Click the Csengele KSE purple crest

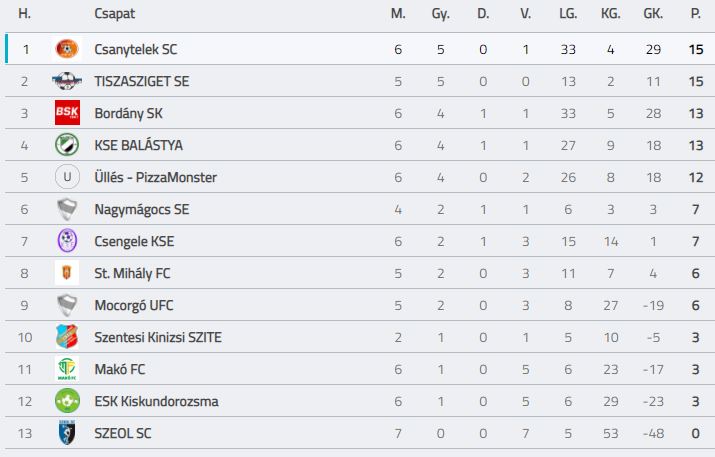point(67,241)
